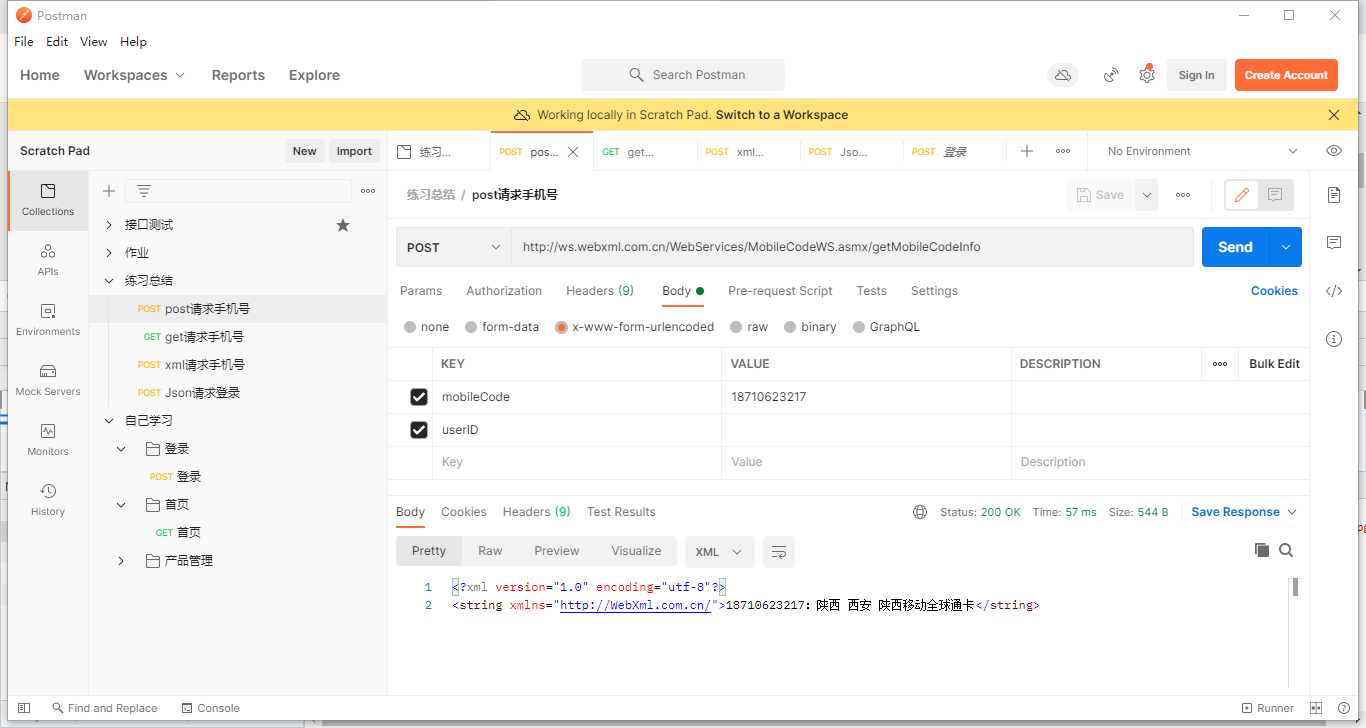Dismiss the Scratch Pad warning banner
Image resolution: width=1366 pixels, height=728 pixels.
pos(1334,115)
